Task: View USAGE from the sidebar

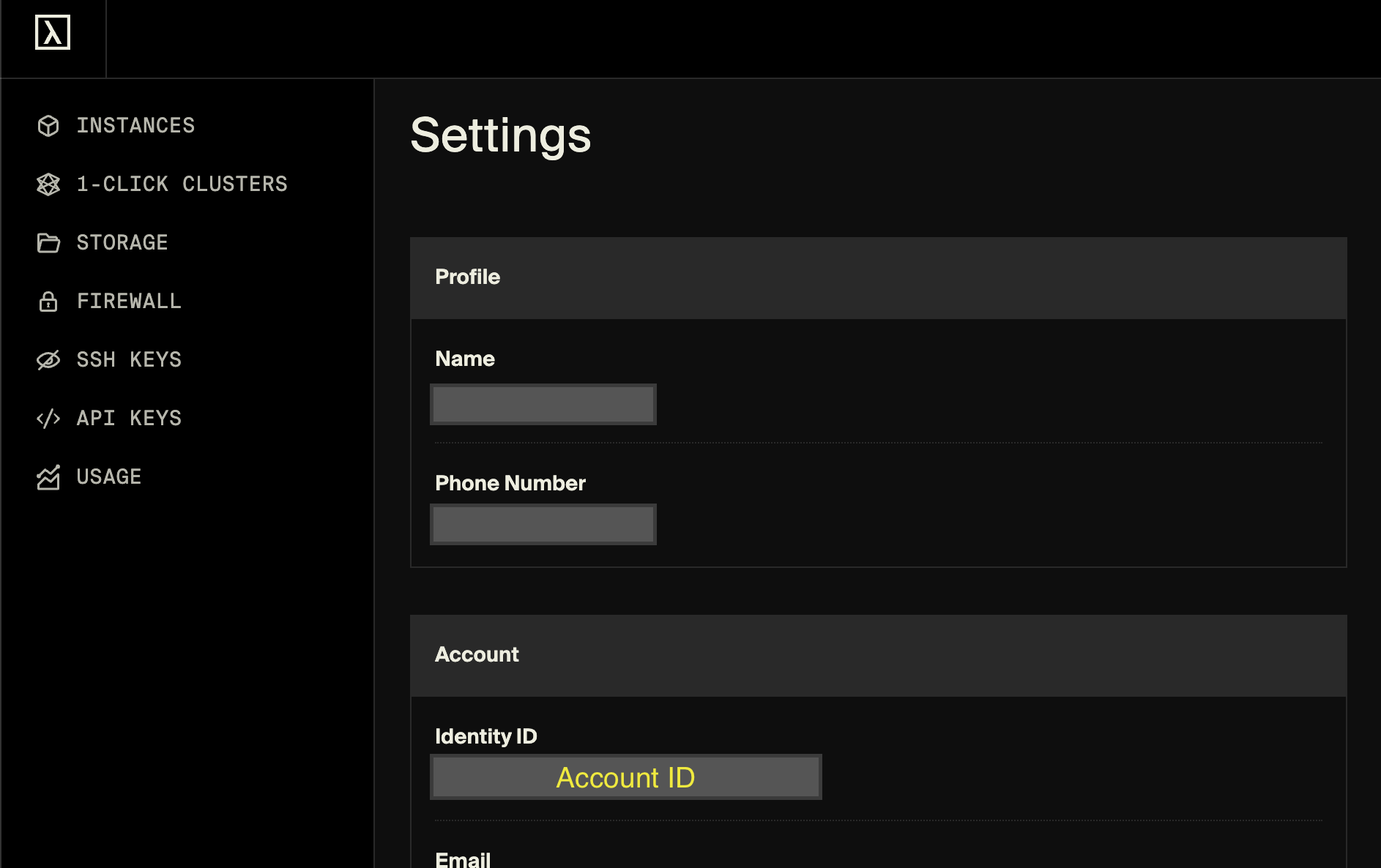Action: [109, 477]
